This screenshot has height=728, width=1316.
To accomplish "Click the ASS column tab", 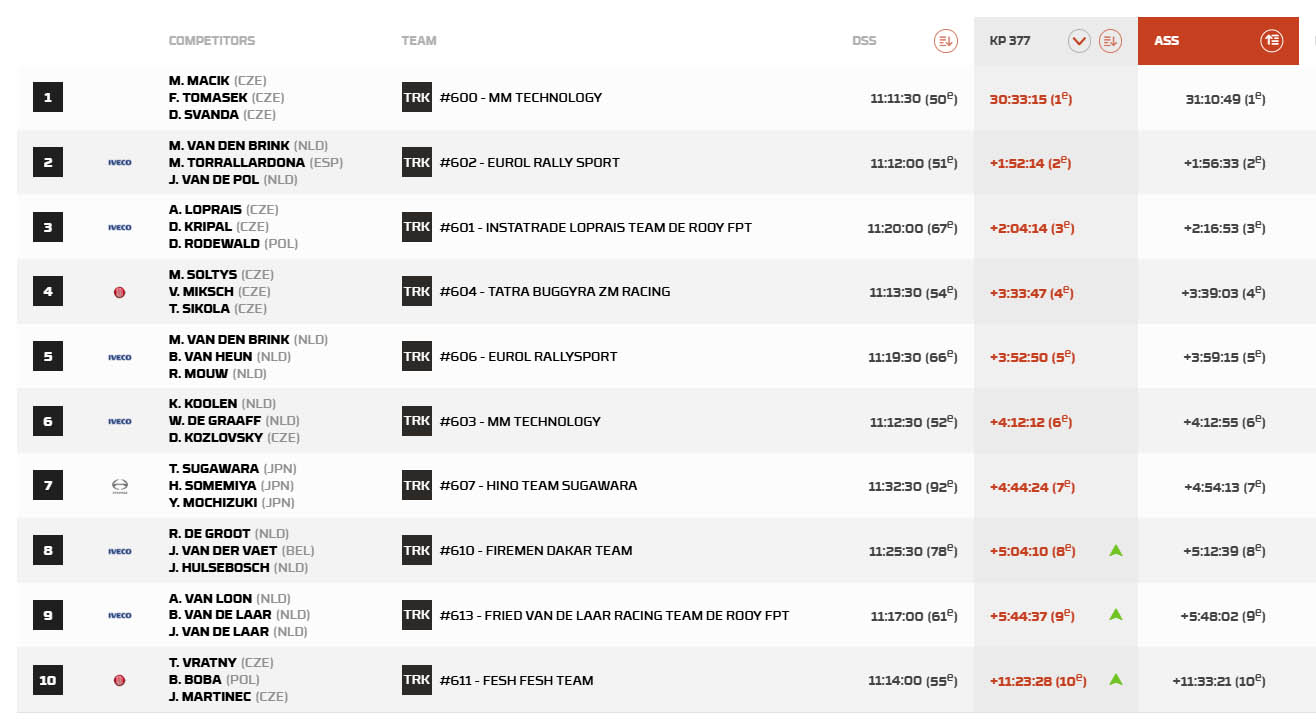I will pos(1167,41).
